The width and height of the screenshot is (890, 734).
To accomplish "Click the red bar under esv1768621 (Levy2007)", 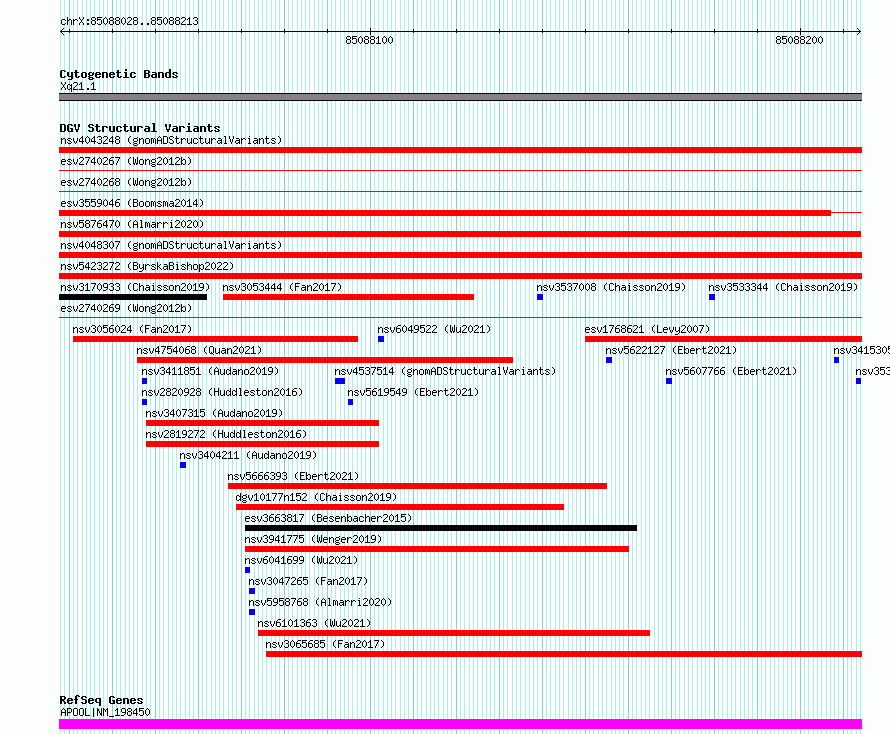I will click(724, 339).
